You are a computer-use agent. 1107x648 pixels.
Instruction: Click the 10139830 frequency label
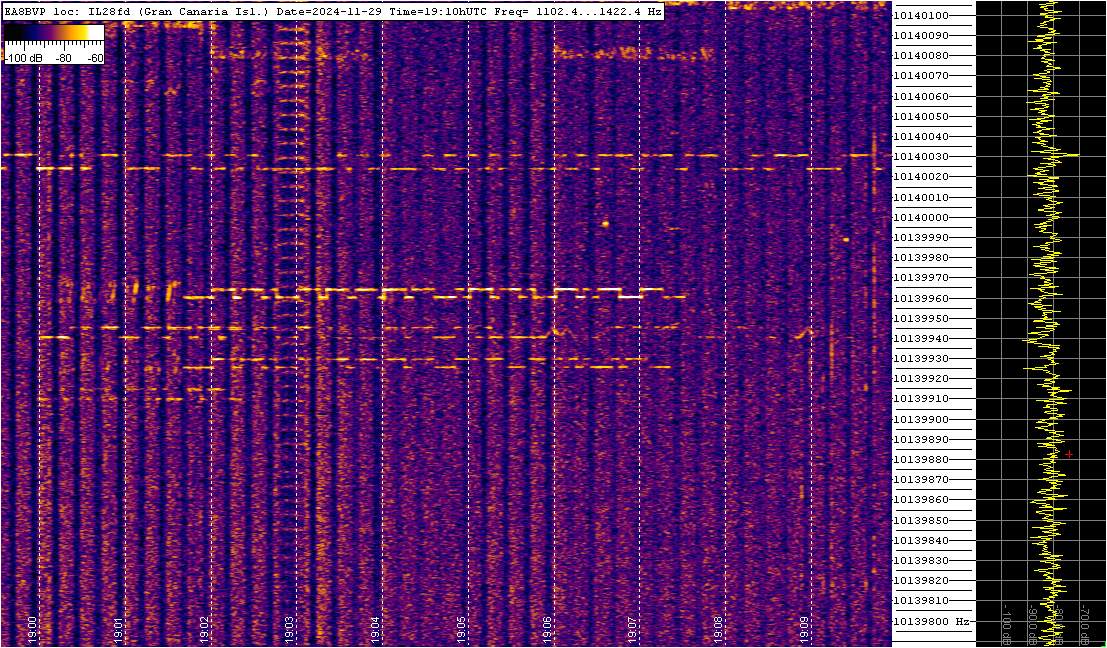click(921, 560)
